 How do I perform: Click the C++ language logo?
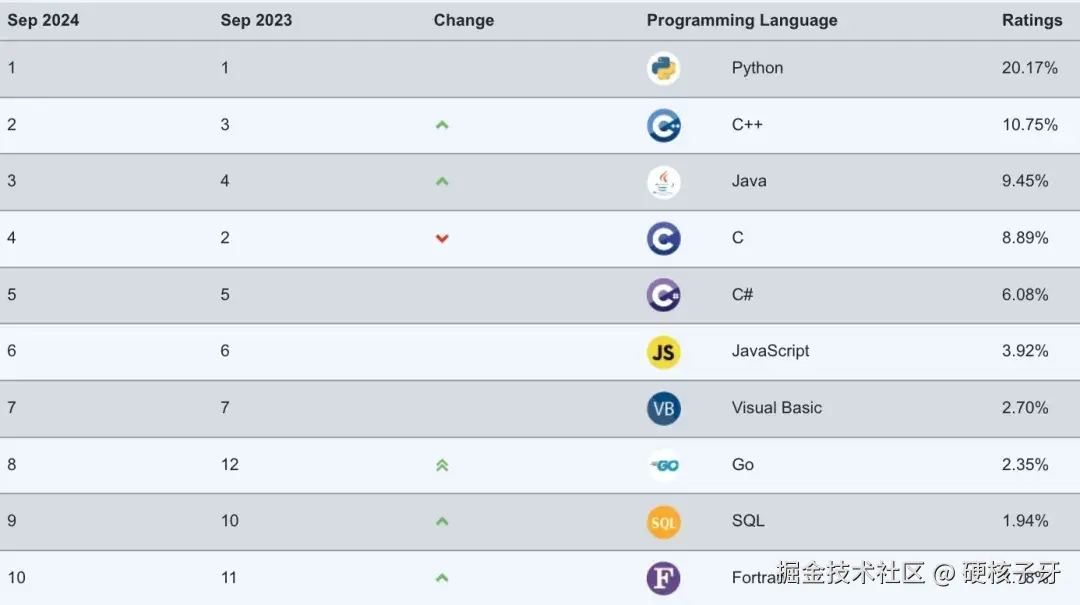(663, 125)
